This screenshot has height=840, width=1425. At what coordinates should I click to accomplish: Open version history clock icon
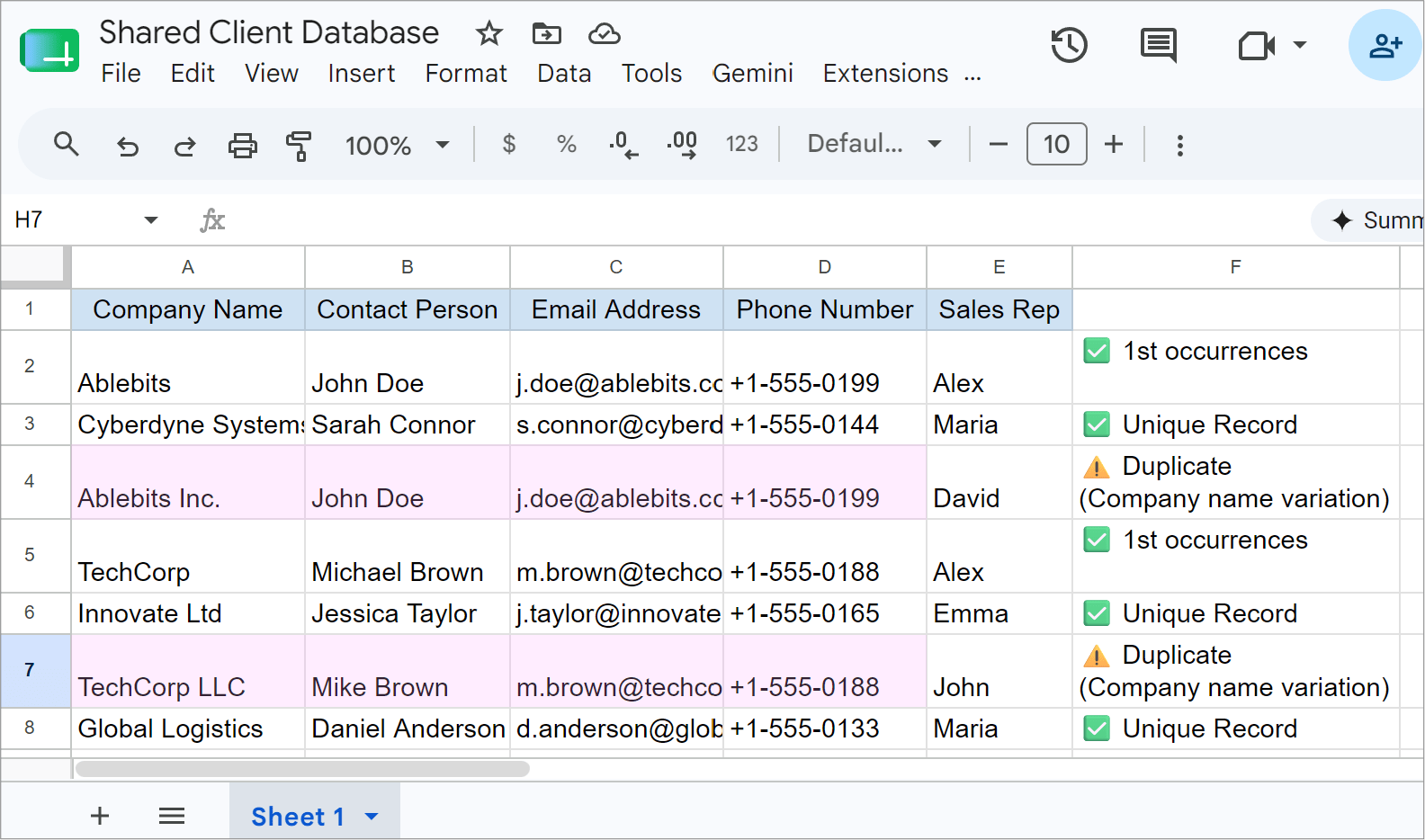tap(1070, 45)
